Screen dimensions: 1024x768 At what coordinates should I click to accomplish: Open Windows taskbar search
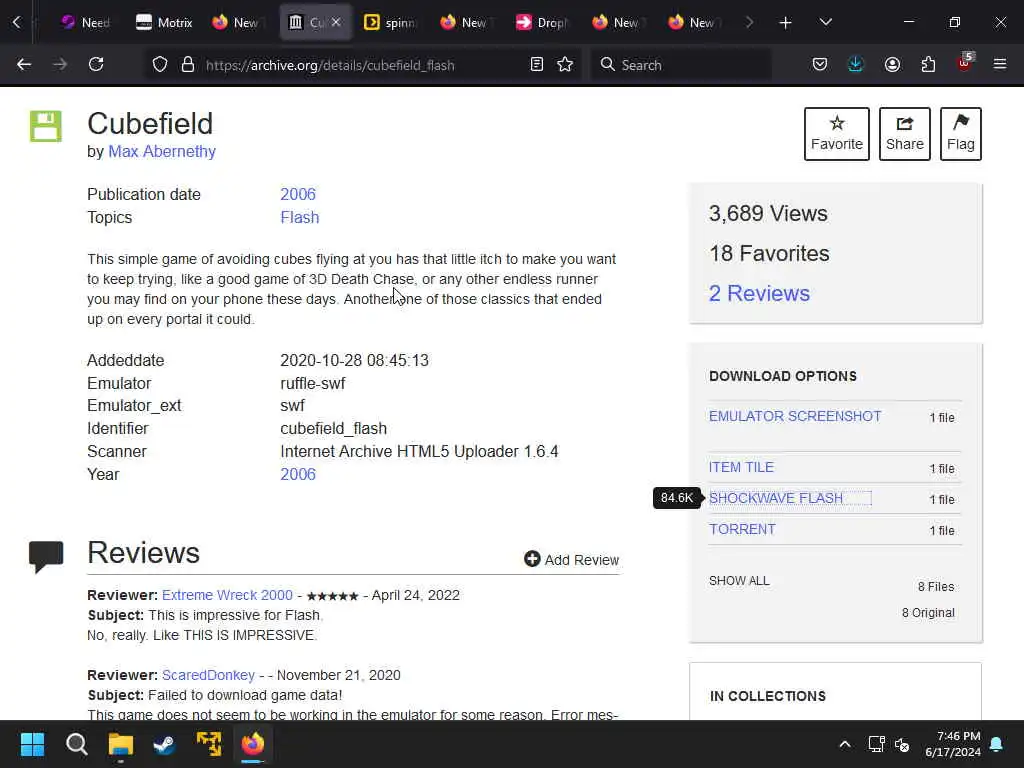pos(76,744)
